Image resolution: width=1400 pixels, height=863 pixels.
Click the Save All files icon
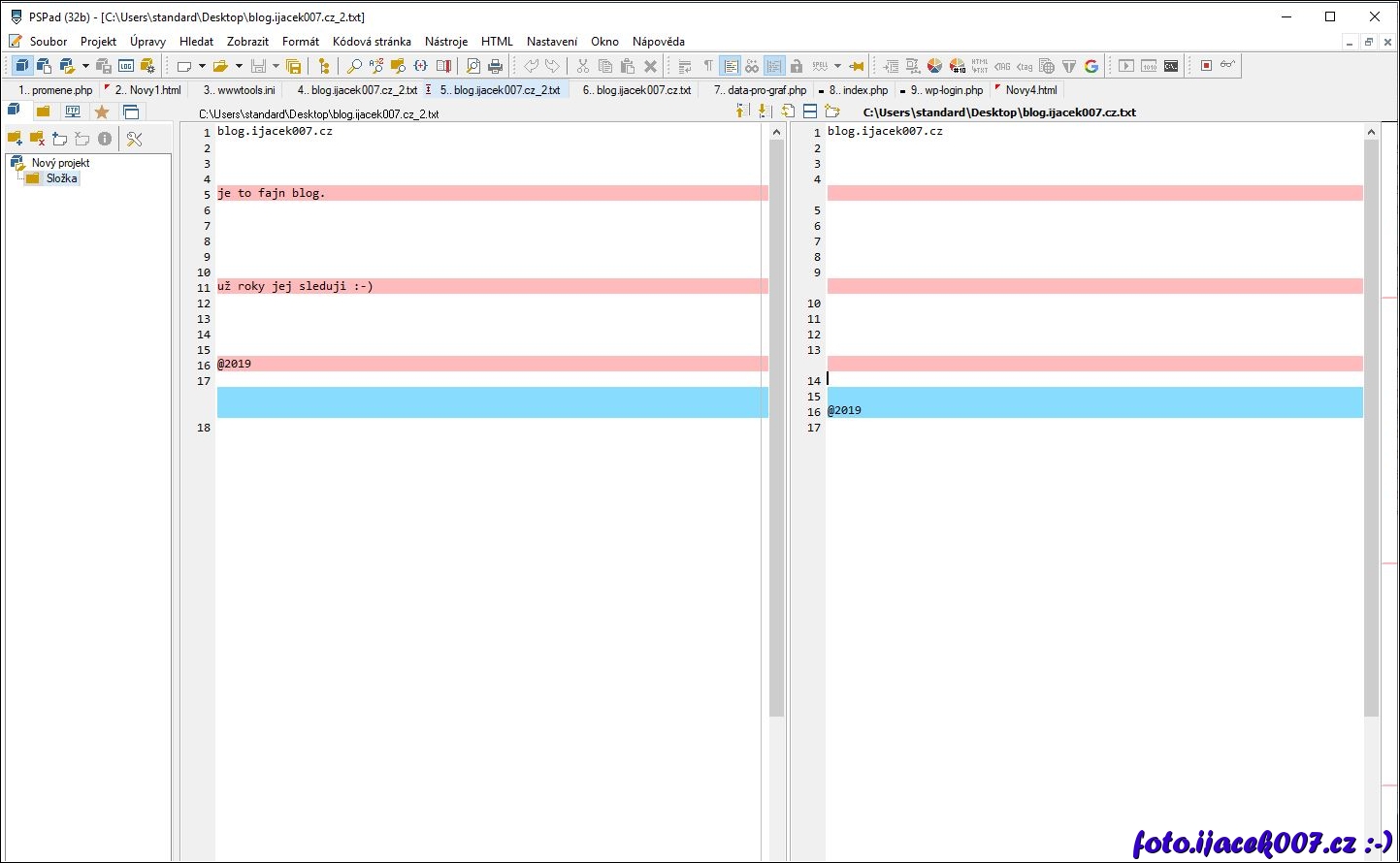[x=293, y=66]
